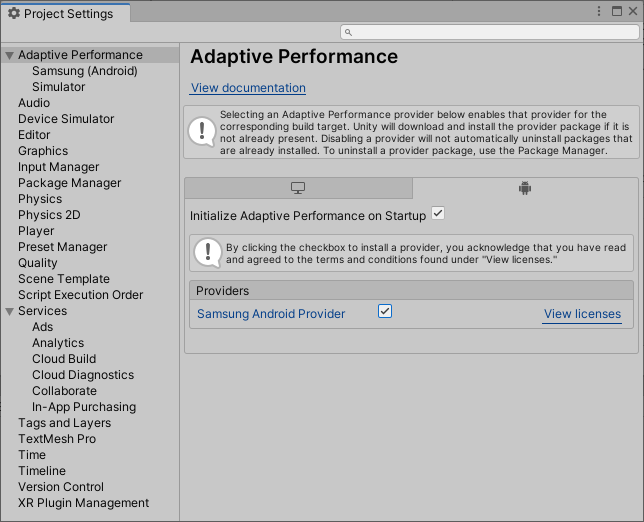Open Physics settings
The height and width of the screenshot is (522, 644).
[x=40, y=199]
